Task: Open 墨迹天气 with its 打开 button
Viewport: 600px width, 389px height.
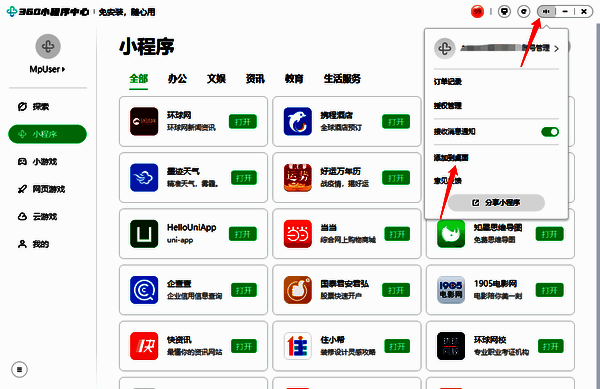Action: tap(244, 178)
